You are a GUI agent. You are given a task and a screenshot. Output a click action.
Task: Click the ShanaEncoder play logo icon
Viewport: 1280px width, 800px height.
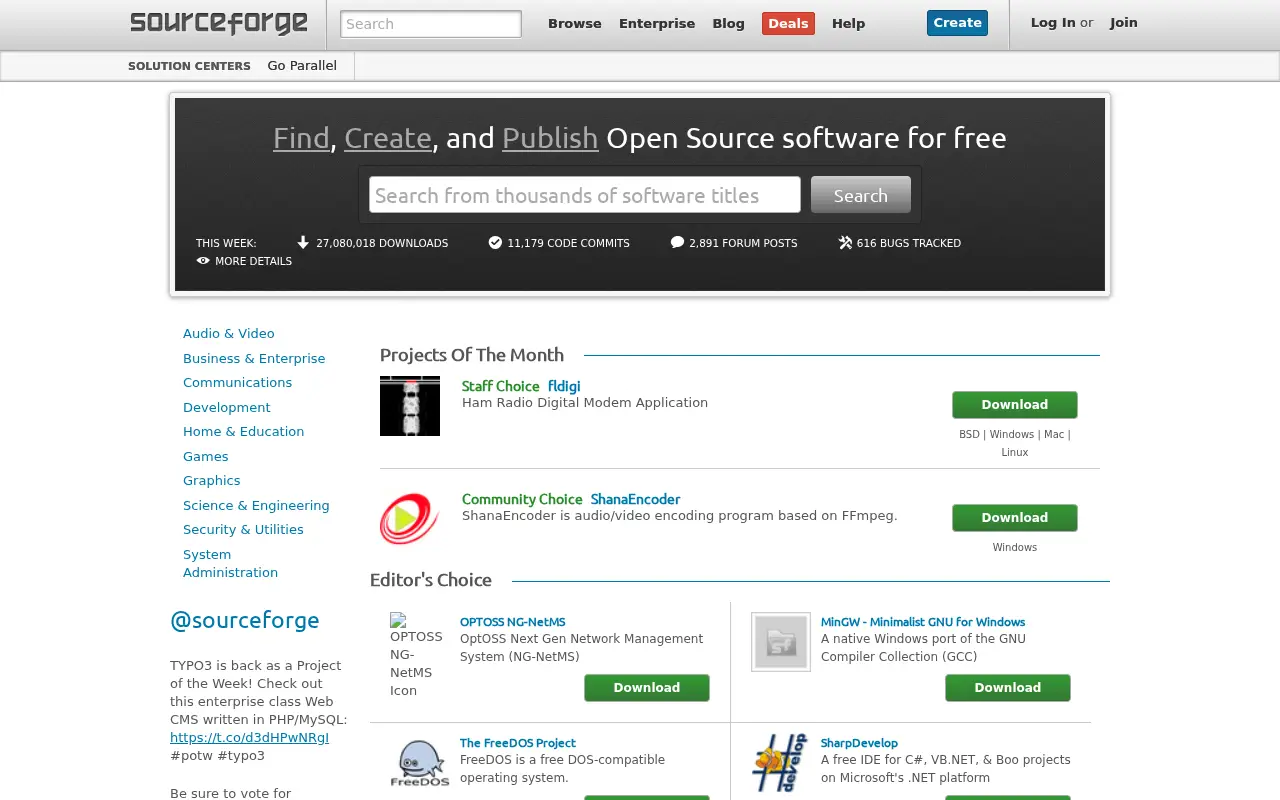[x=410, y=519]
